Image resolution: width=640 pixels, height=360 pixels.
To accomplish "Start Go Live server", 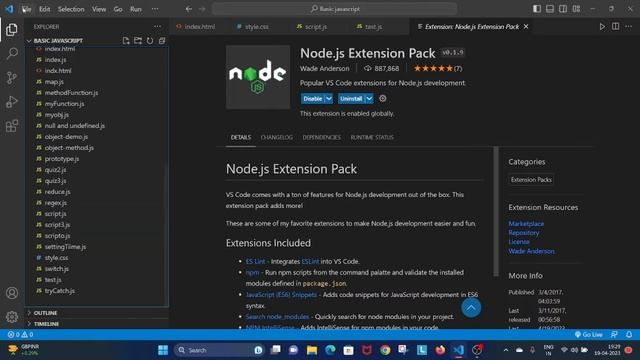I will [589, 335].
